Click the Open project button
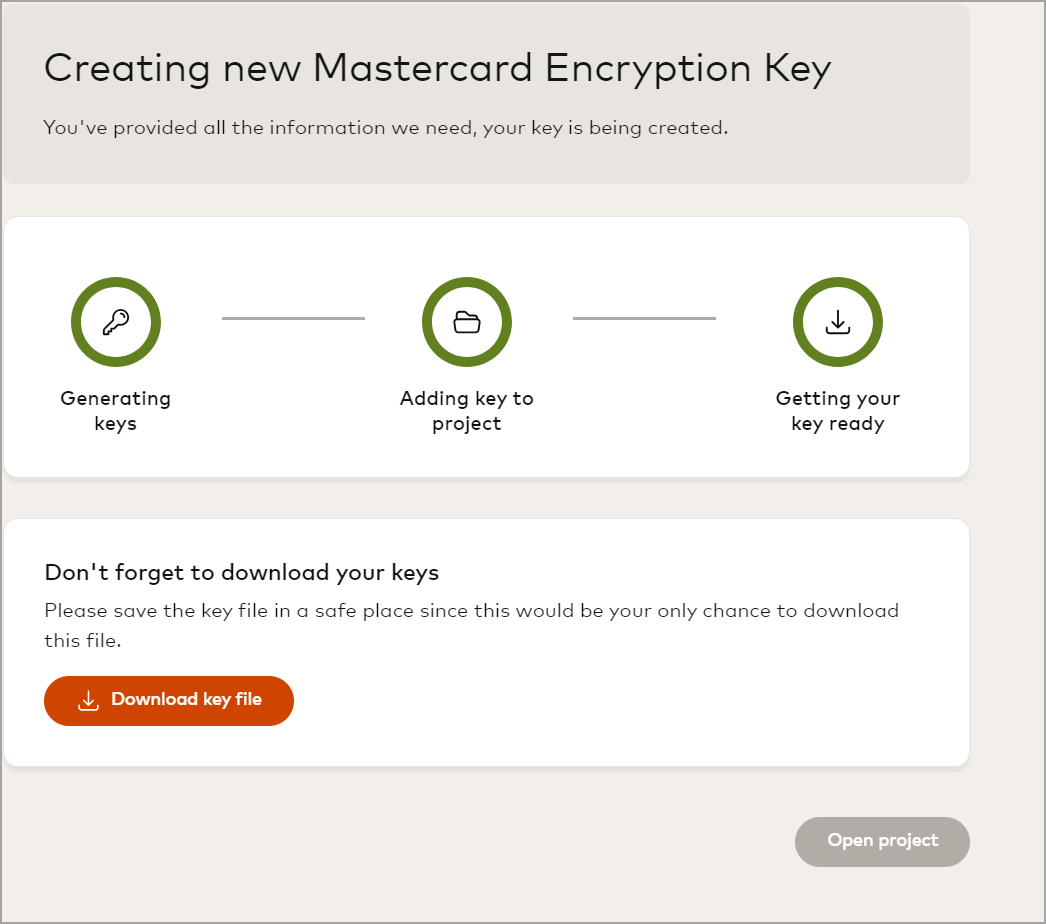 click(881, 841)
